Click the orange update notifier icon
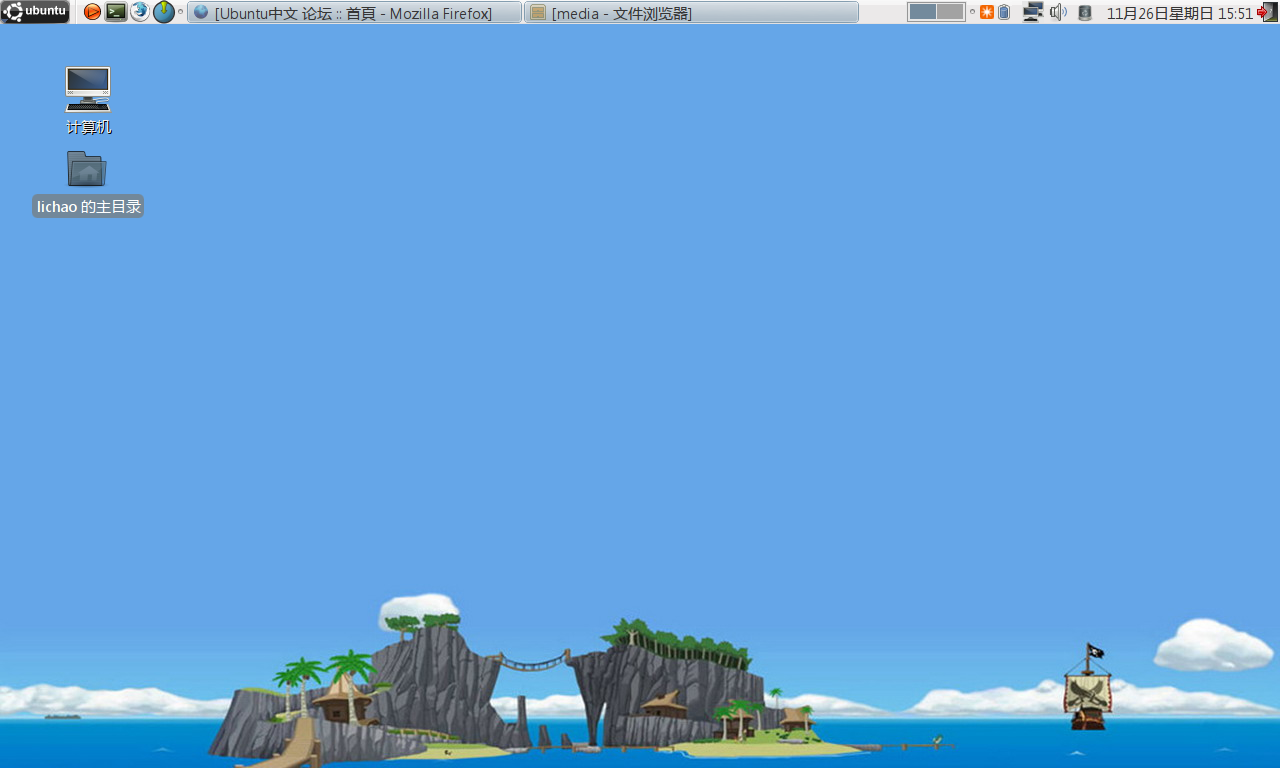The width and height of the screenshot is (1280, 768). click(x=987, y=12)
